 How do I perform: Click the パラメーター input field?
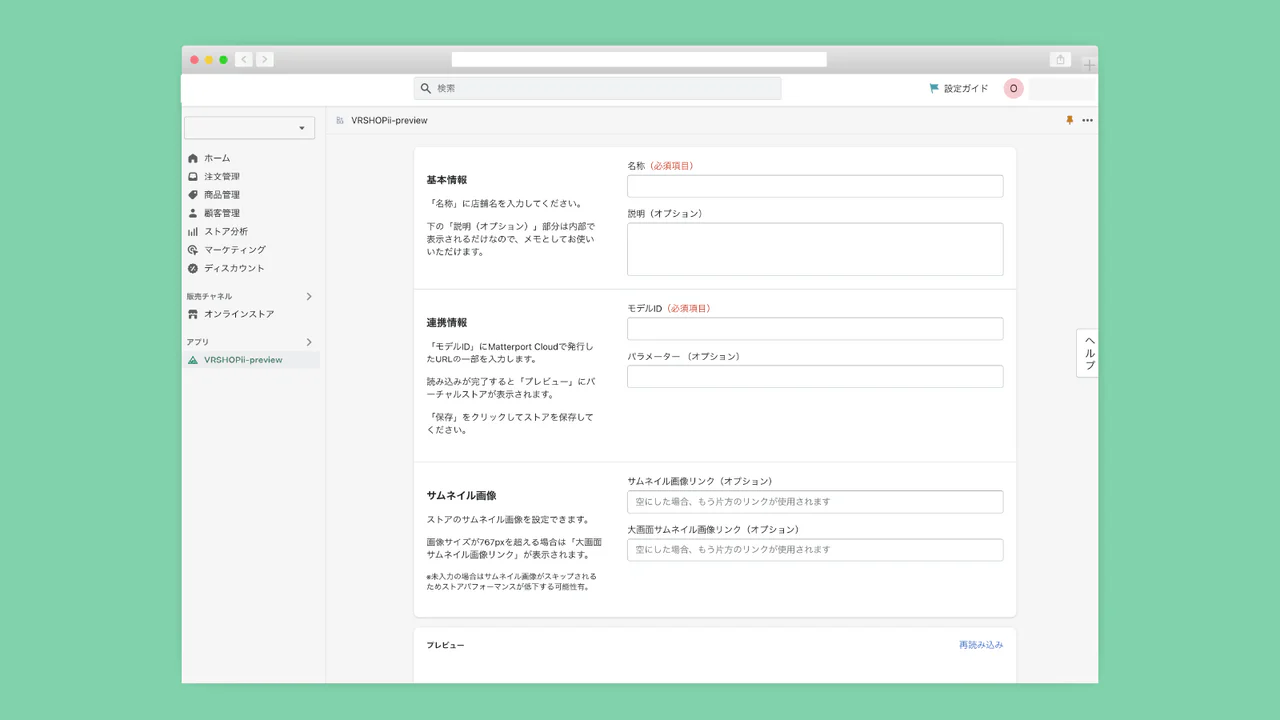pyautogui.click(x=815, y=376)
